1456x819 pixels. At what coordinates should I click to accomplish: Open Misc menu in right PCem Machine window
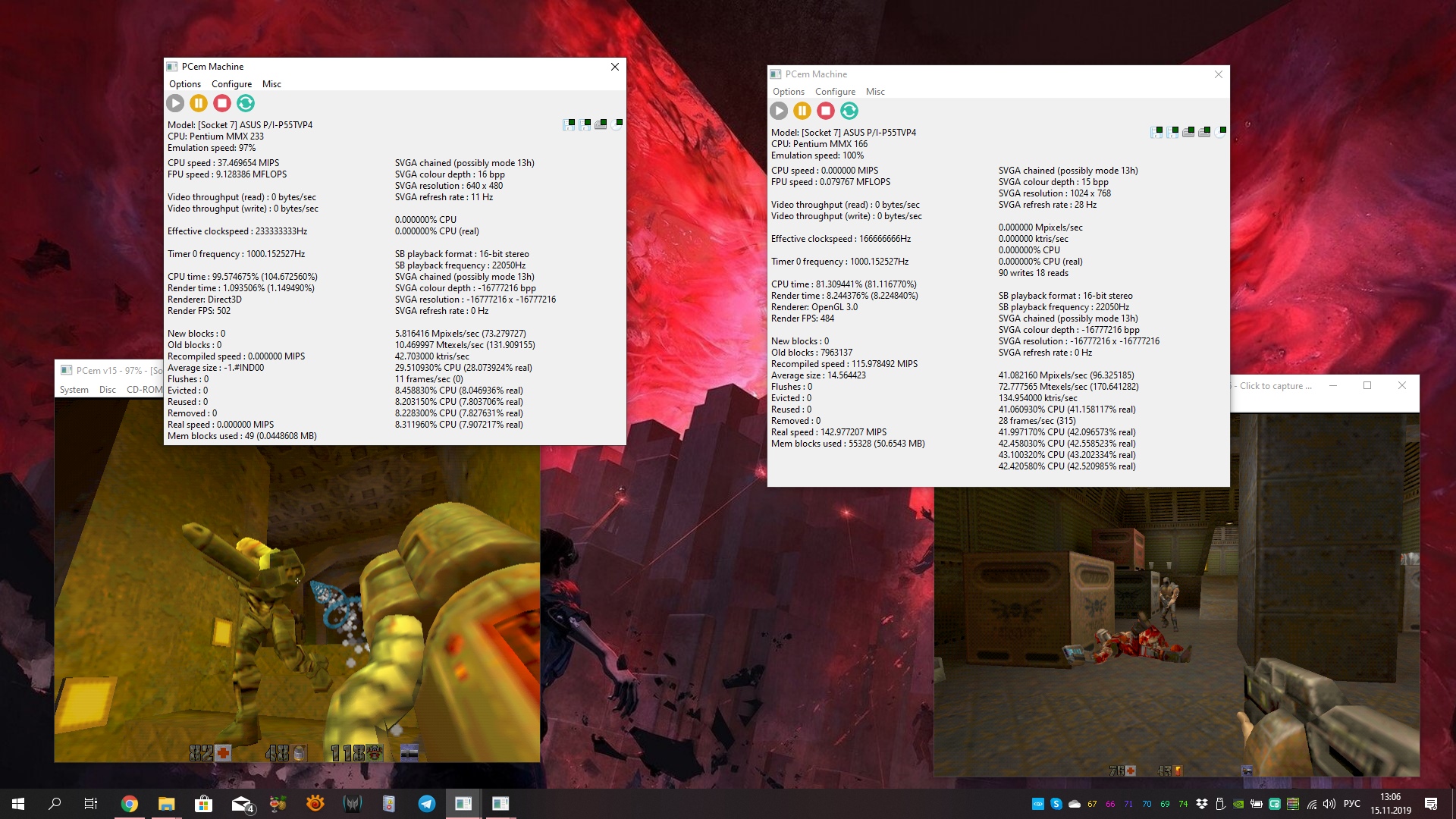[x=875, y=92]
